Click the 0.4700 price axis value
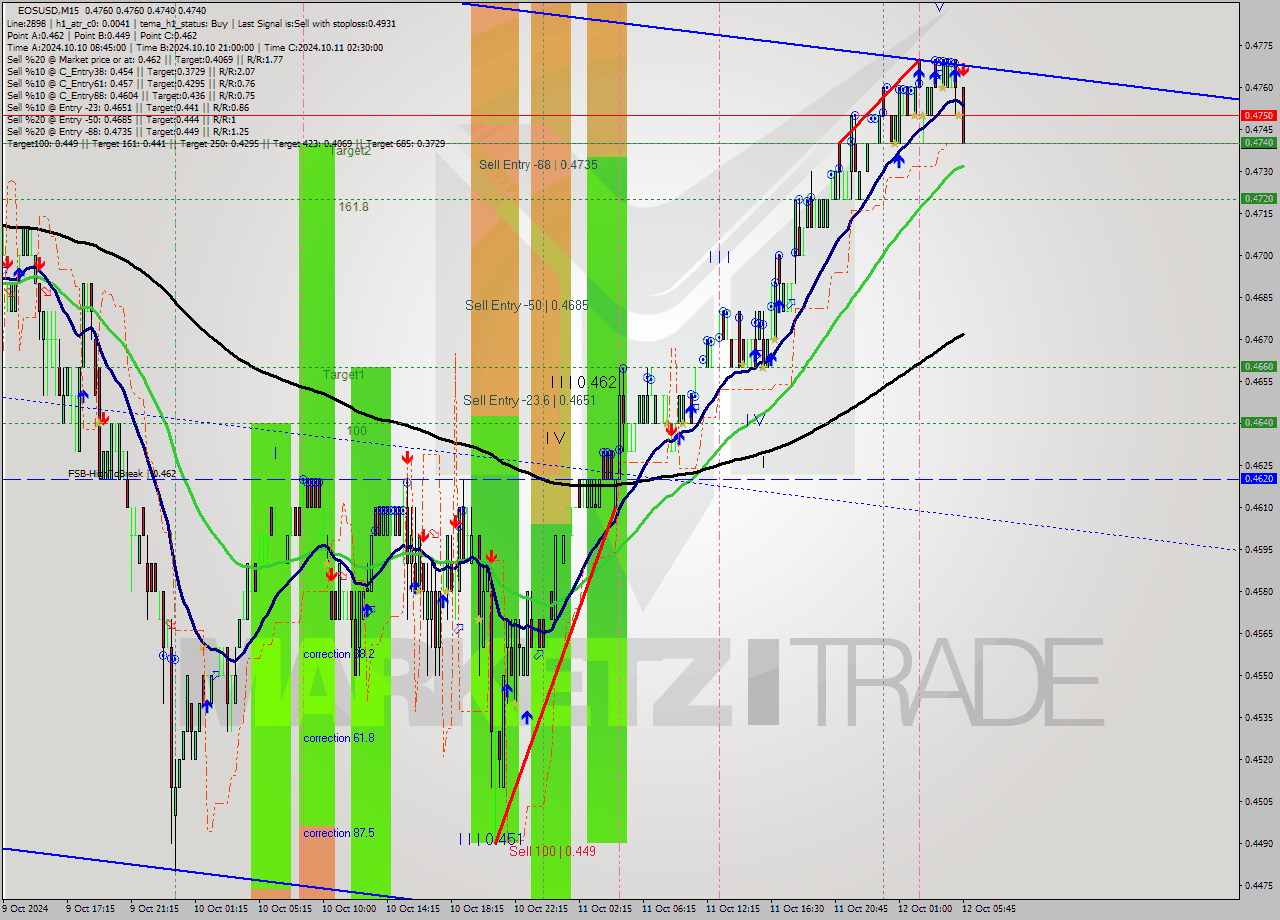This screenshot has width=1280, height=920. [x=1258, y=255]
